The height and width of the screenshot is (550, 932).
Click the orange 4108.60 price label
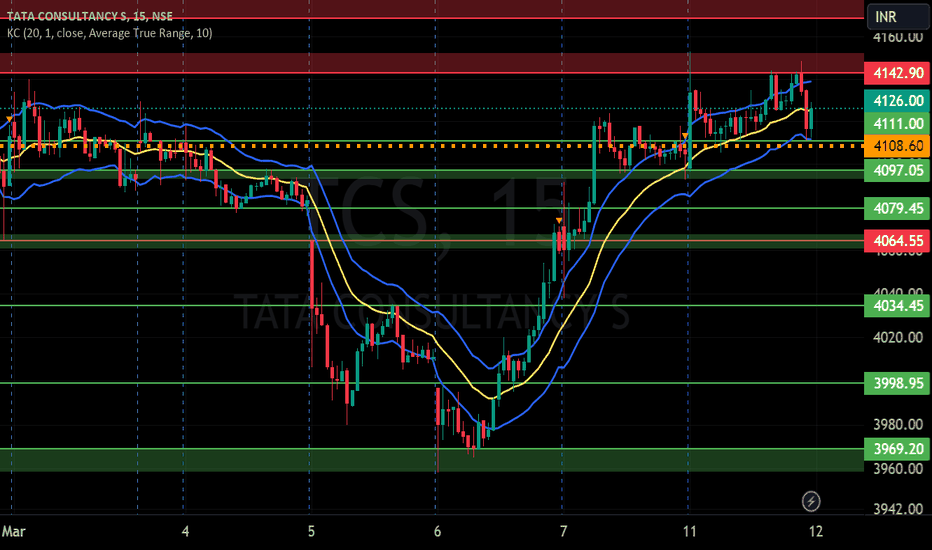click(x=898, y=146)
